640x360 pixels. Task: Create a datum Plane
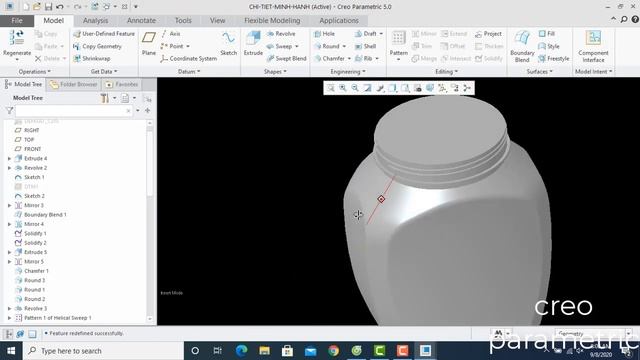pyautogui.click(x=149, y=43)
